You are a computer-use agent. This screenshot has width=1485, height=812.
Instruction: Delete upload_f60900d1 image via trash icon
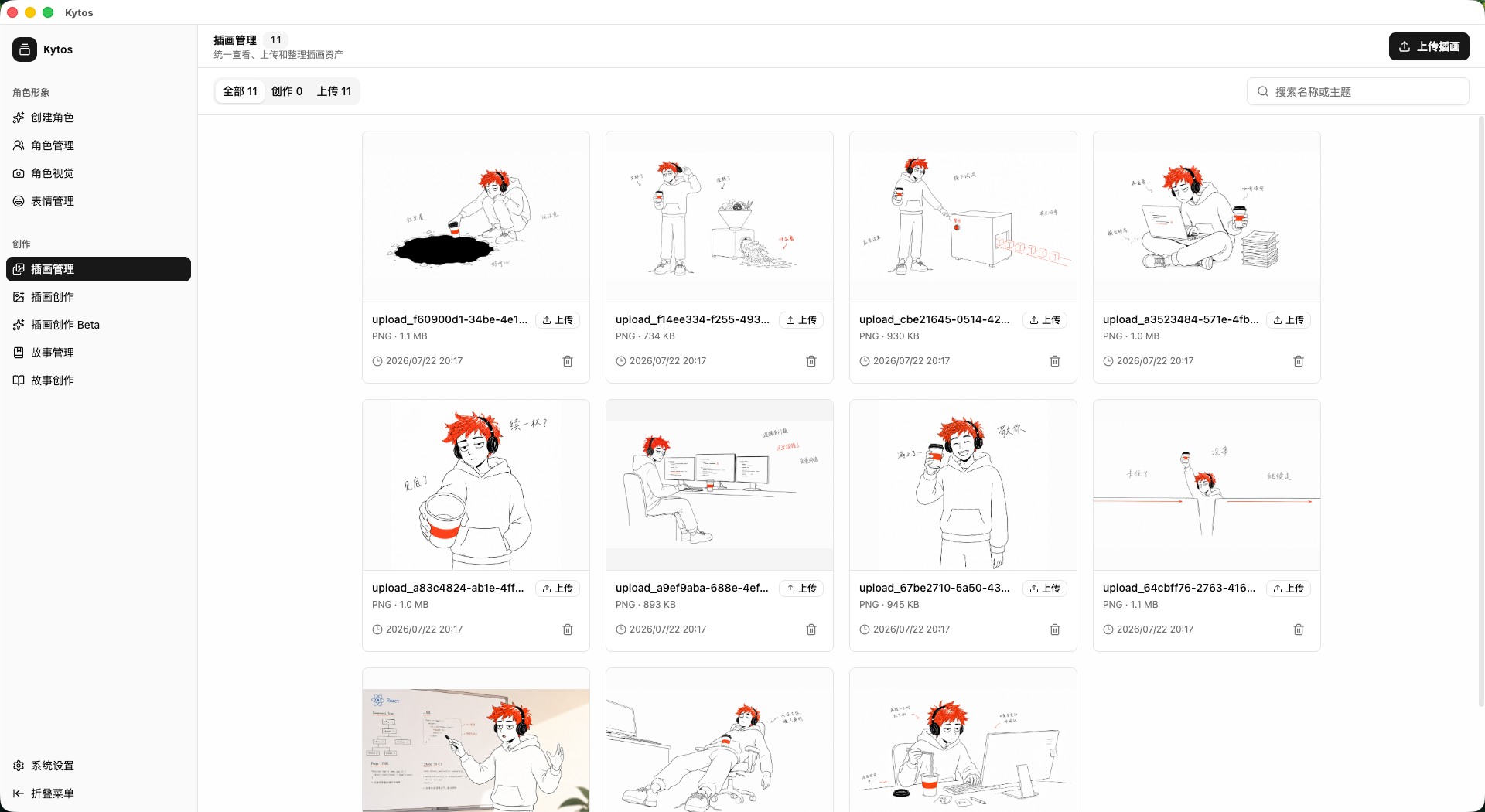pyautogui.click(x=568, y=361)
